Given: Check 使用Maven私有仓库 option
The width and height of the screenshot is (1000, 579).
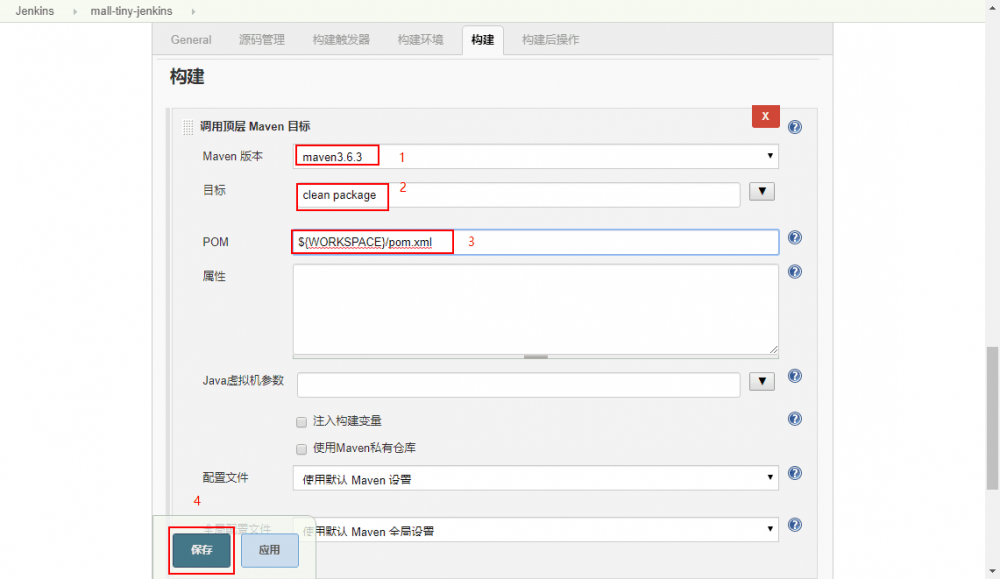Looking at the screenshot, I should pos(301,449).
